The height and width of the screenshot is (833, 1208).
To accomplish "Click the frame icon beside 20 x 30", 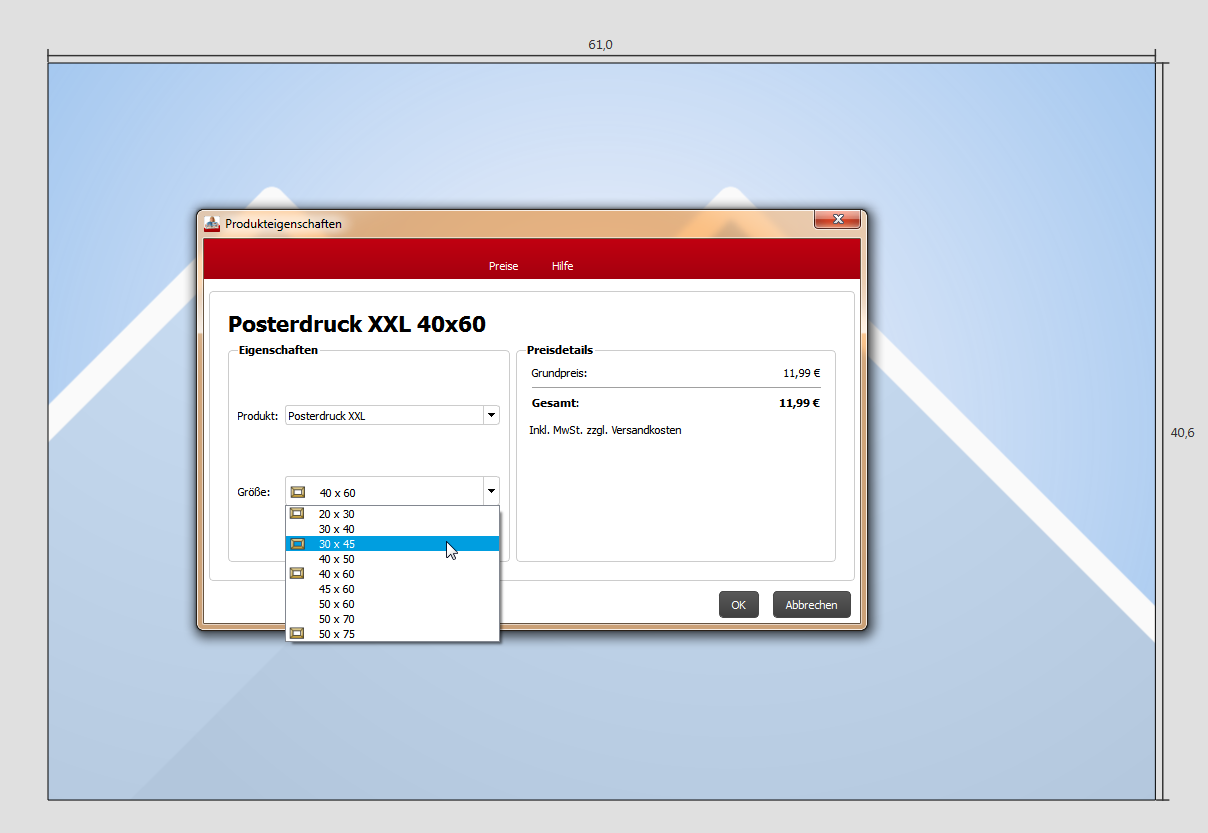I will (x=297, y=513).
